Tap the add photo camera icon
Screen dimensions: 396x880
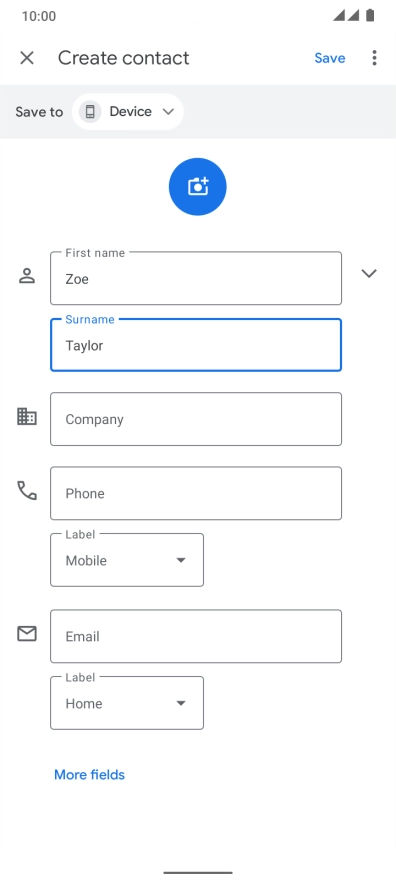(x=197, y=187)
